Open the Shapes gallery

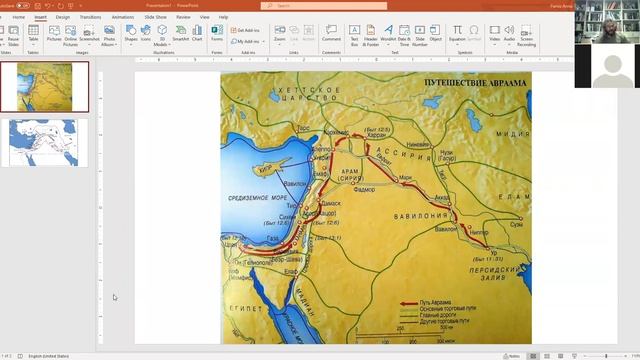[131, 35]
